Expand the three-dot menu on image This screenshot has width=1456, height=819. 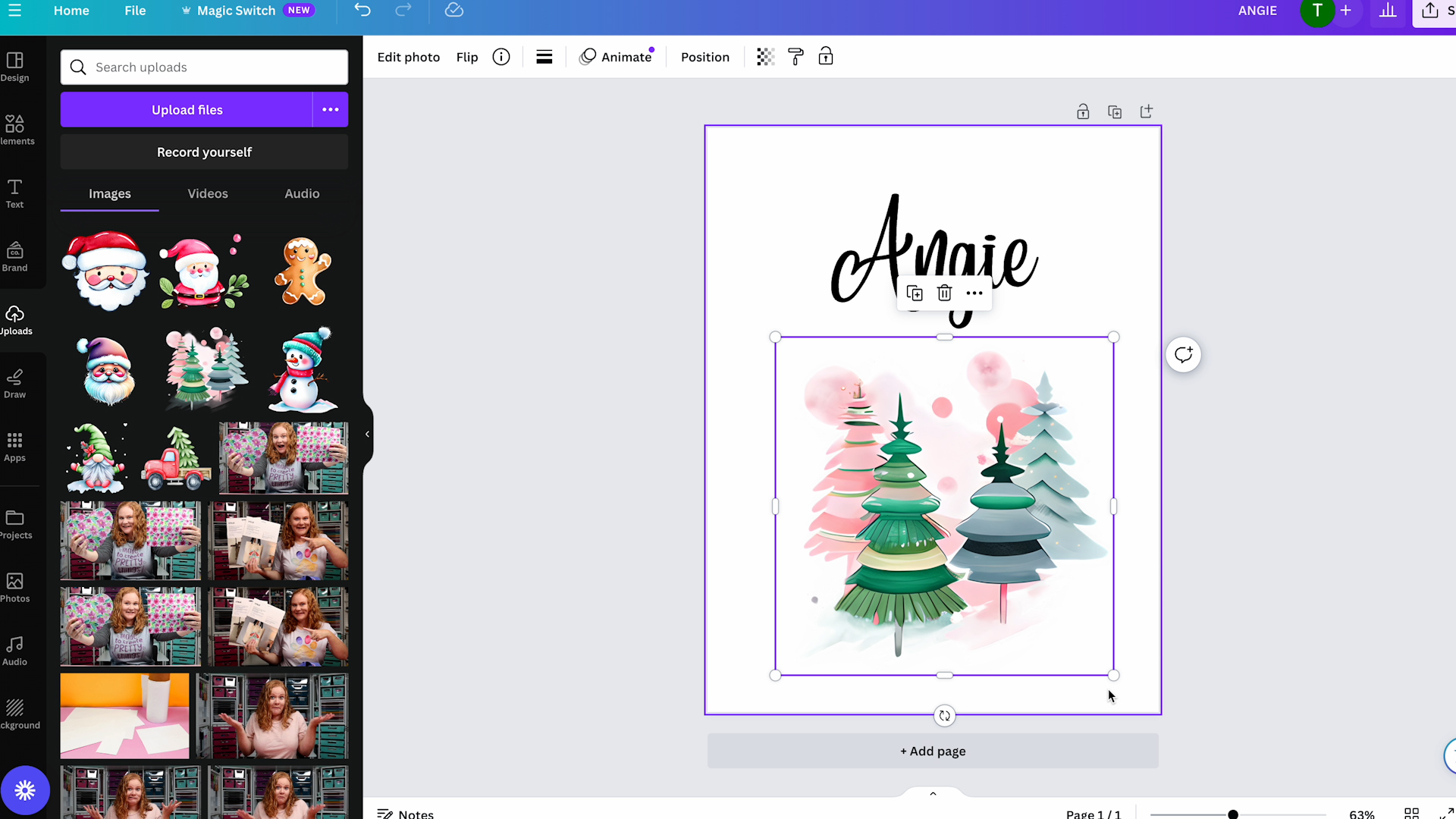(974, 292)
